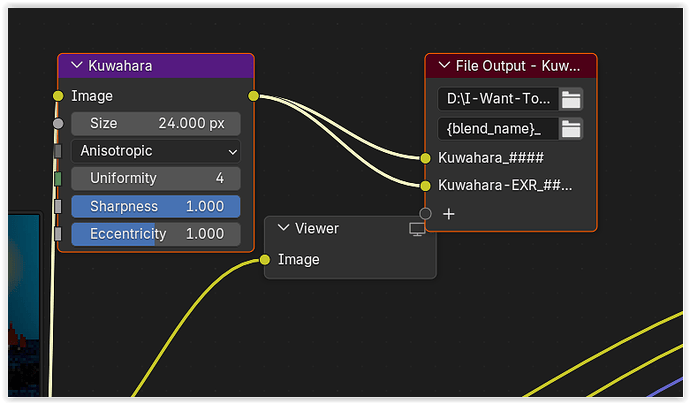Browse folder for the base path
Viewport: 690px width, 403px height.
[x=571, y=99]
